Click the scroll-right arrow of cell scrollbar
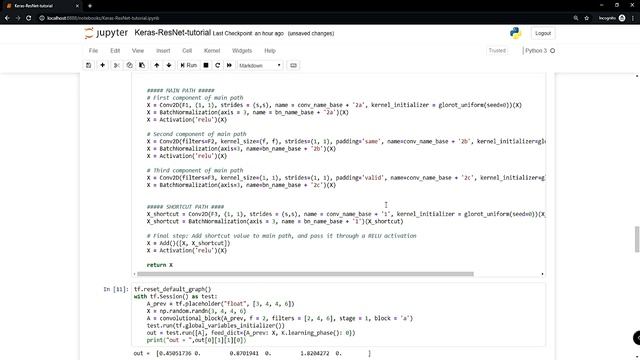The image size is (640, 360). [542, 274]
